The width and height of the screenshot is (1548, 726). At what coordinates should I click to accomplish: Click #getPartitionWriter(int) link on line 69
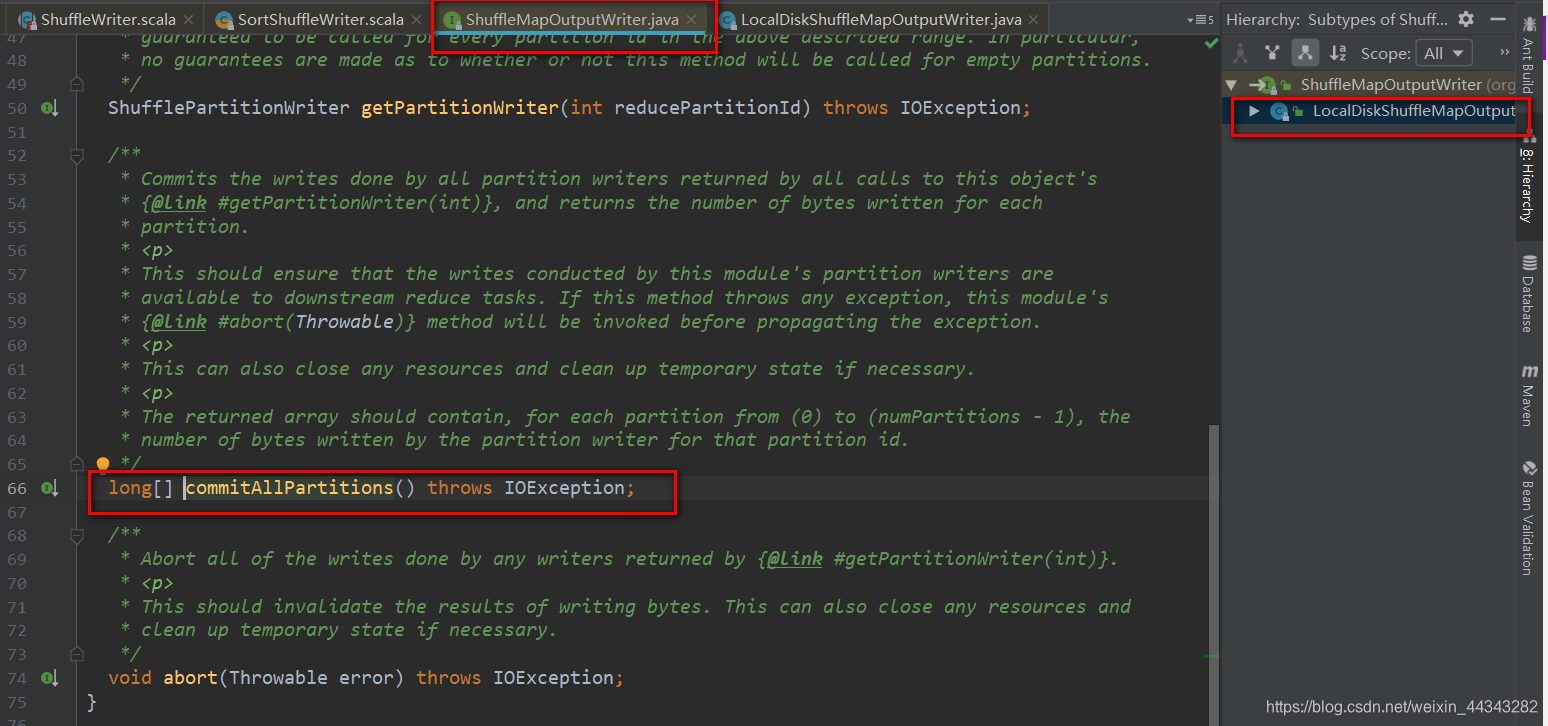tap(965, 559)
